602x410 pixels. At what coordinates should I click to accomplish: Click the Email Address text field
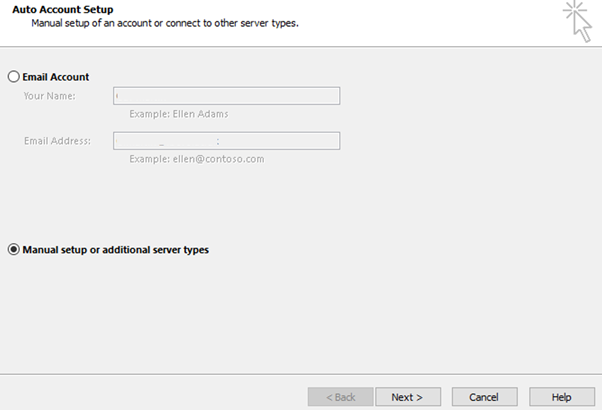[x=226, y=141]
